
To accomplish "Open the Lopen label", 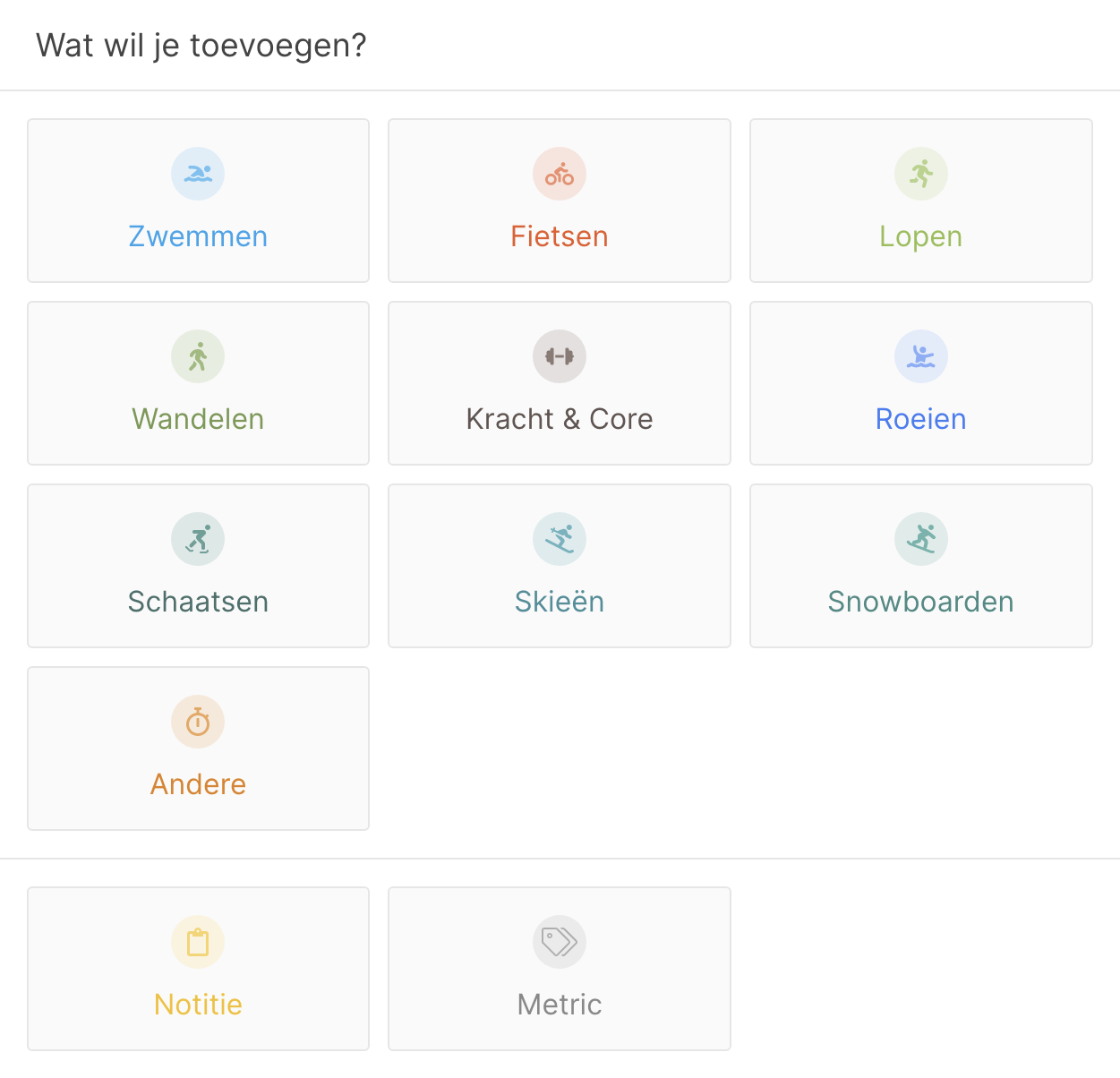I will 920,236.
